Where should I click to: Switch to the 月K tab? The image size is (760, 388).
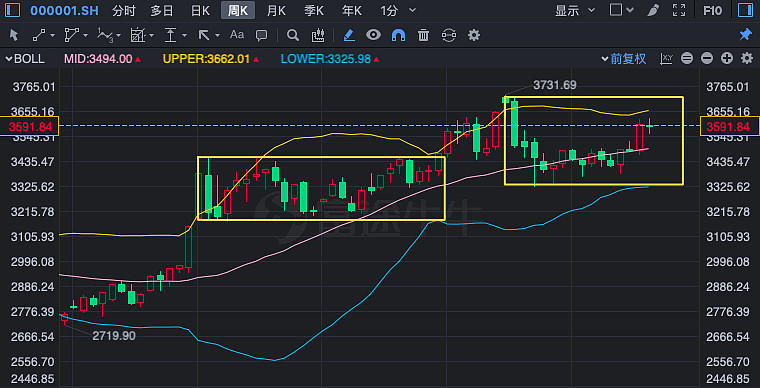[276, 10]
